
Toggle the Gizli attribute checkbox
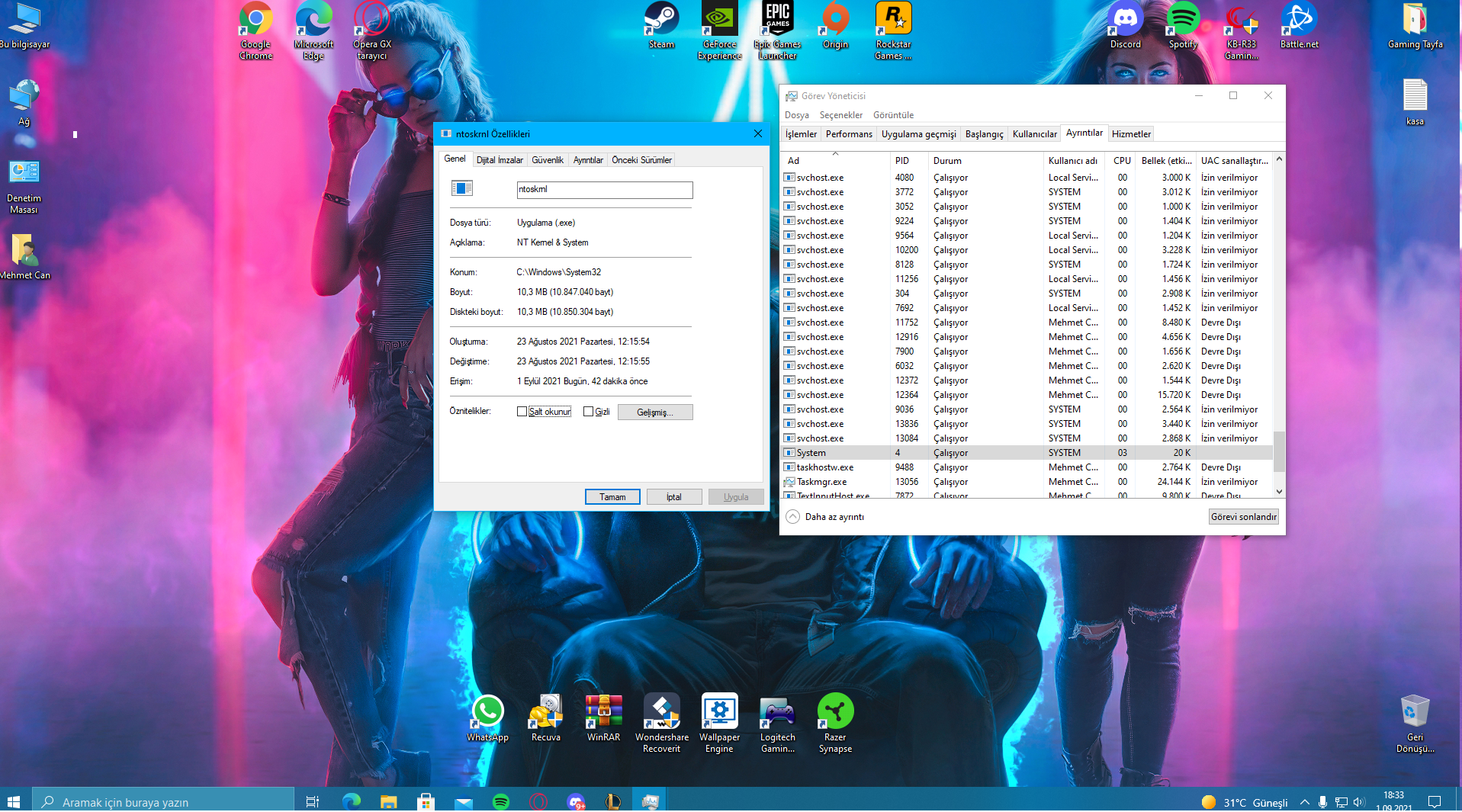[x=588, y=412]
